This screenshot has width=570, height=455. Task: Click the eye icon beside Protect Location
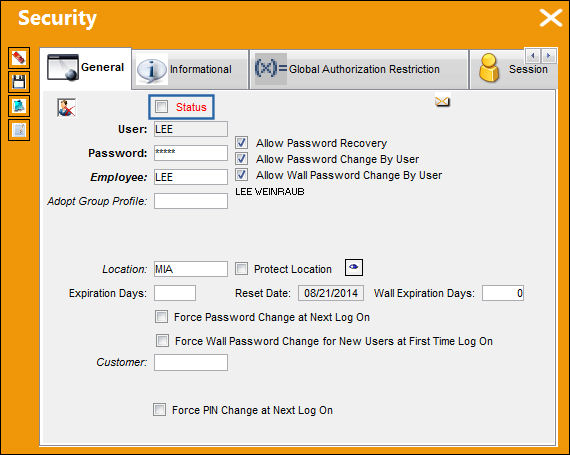pos(354,268)
